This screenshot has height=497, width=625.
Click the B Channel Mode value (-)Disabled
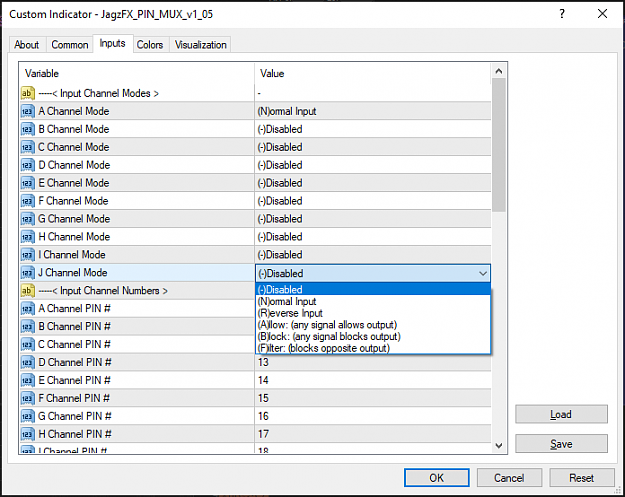tap(373, 129)
